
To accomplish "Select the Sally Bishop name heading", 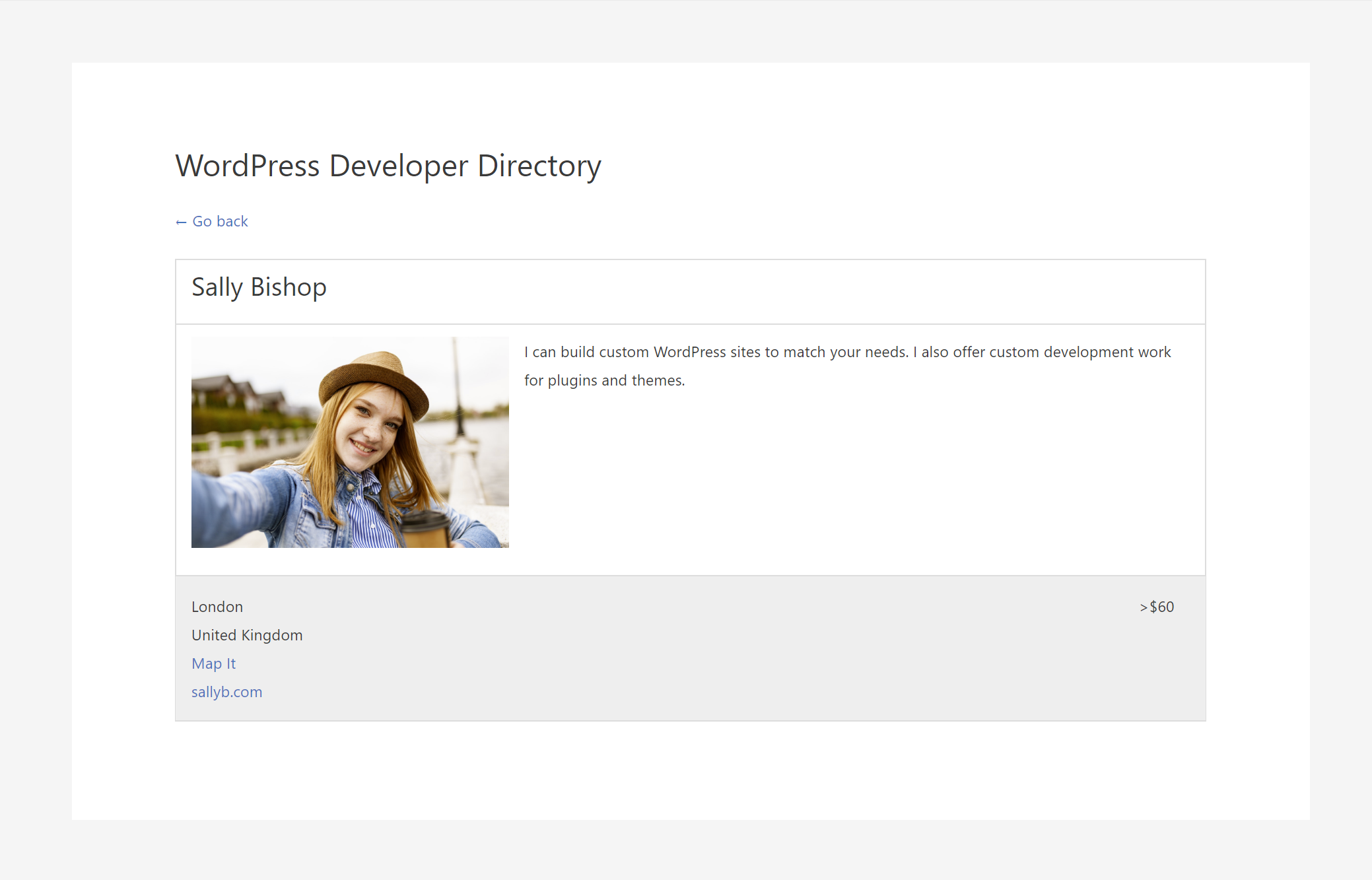I will click(259, 288).
